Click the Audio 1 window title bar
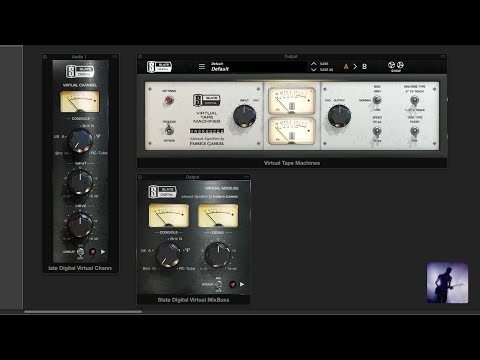The width and height of the screenshot is (480, 360). (80, 57)
